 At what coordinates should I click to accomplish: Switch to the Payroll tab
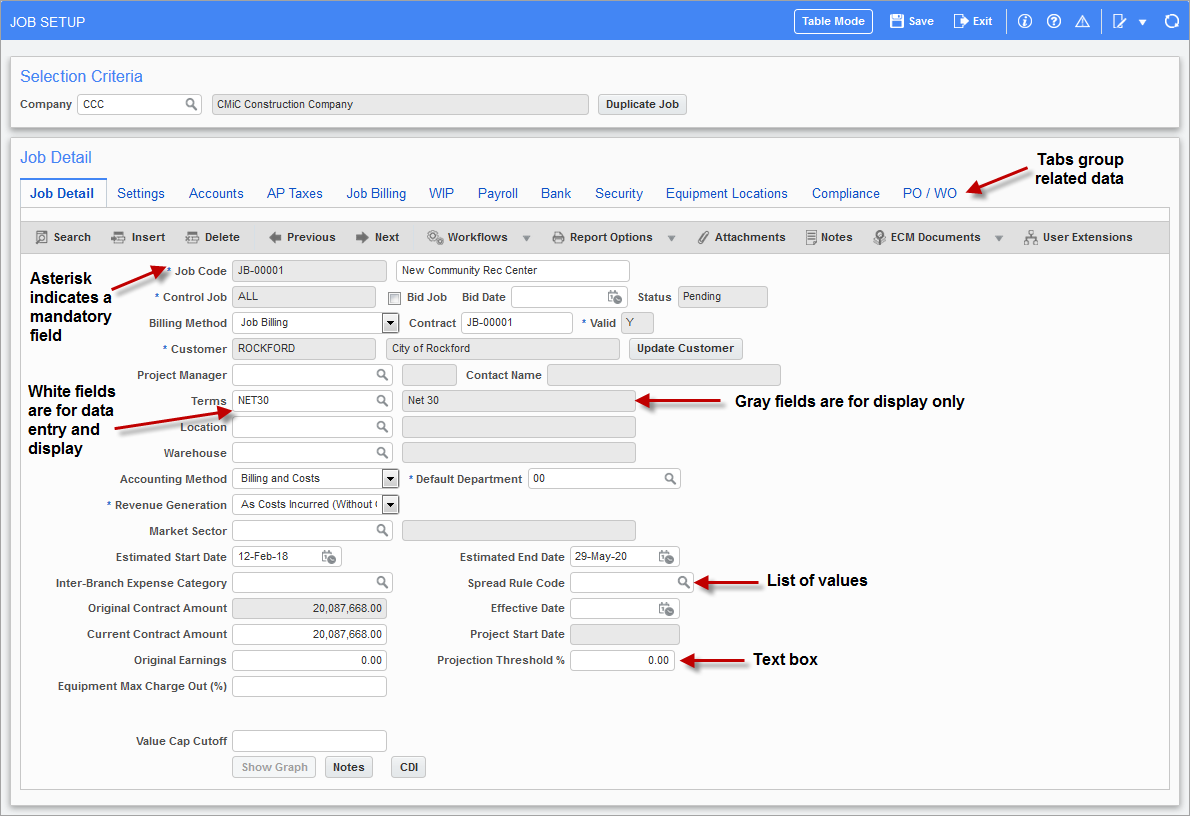497,193
